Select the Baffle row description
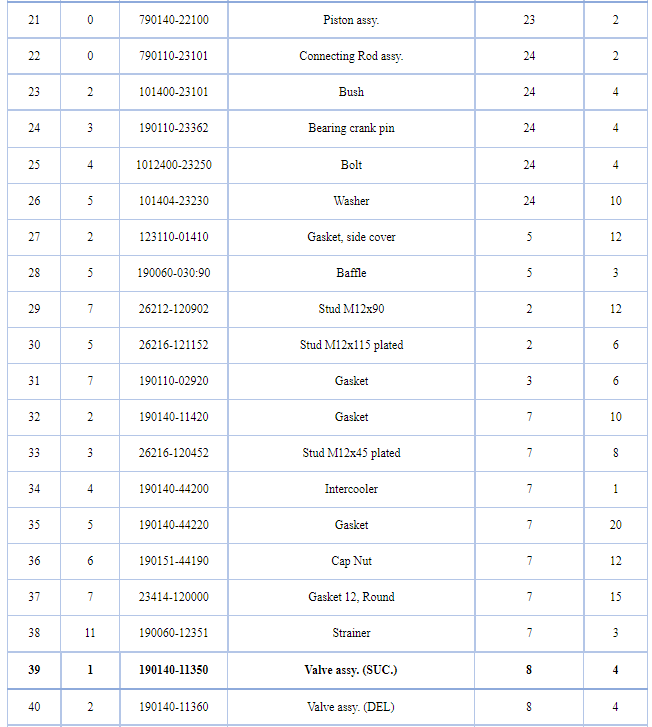 click(x=351, y=273)
